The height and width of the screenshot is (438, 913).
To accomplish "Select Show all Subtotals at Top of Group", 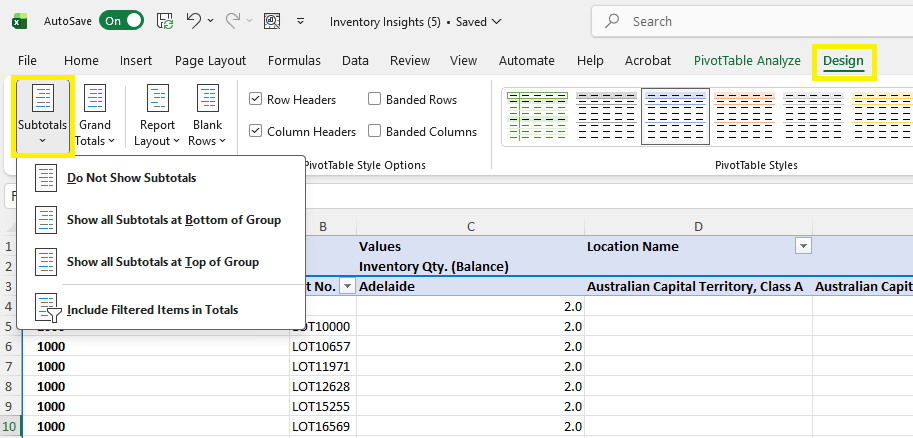I will tap(162, 262).
